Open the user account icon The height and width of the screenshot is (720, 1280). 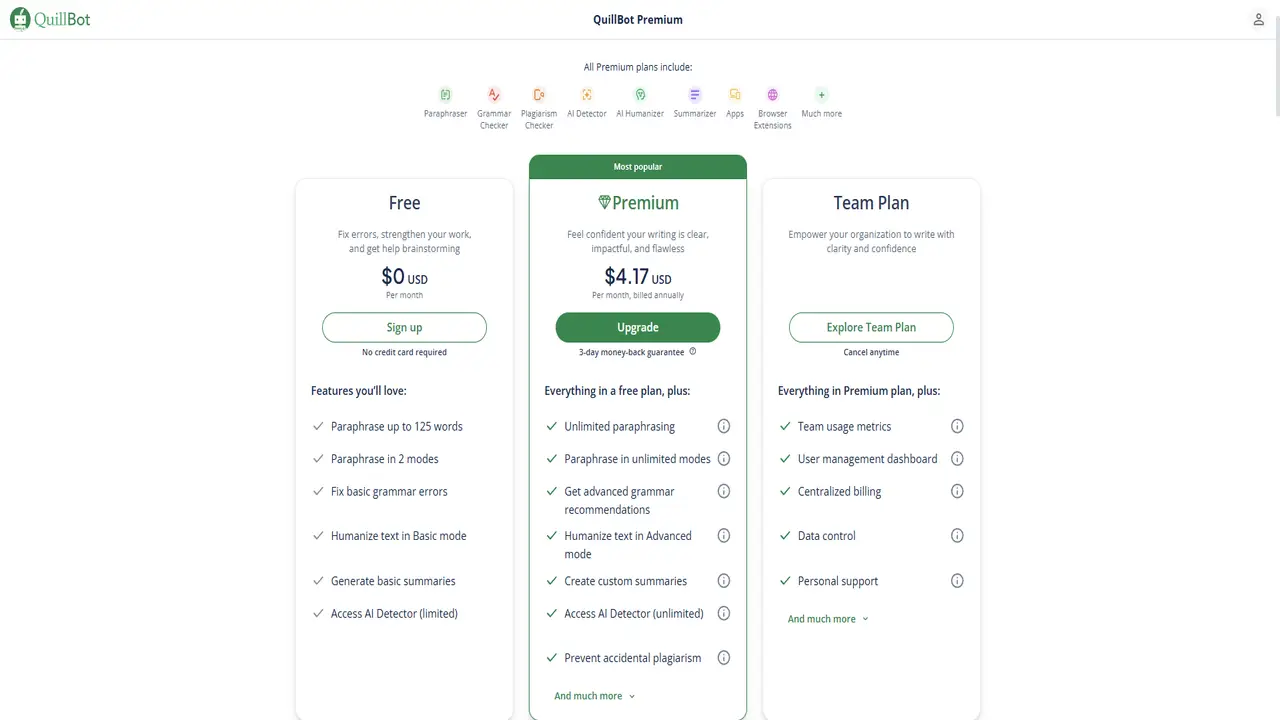pyautogui.click(x=1258, y=19)
